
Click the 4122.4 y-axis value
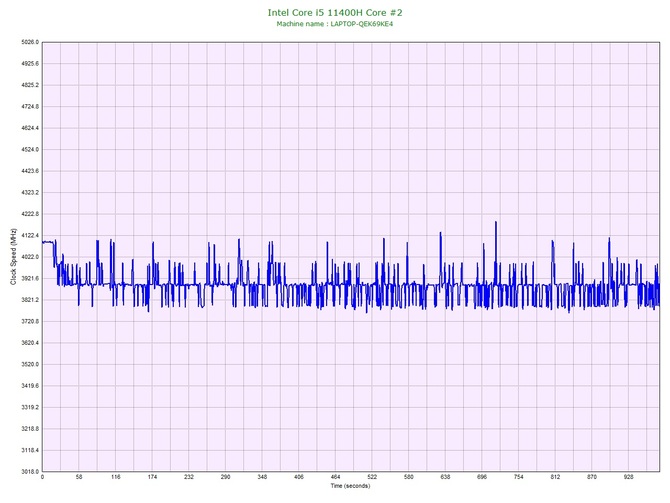tap(30, 235)
